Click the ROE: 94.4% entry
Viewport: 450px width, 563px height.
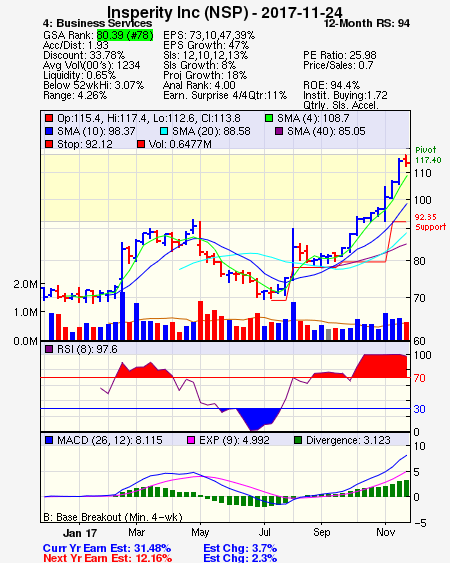[x=331, y=85]
